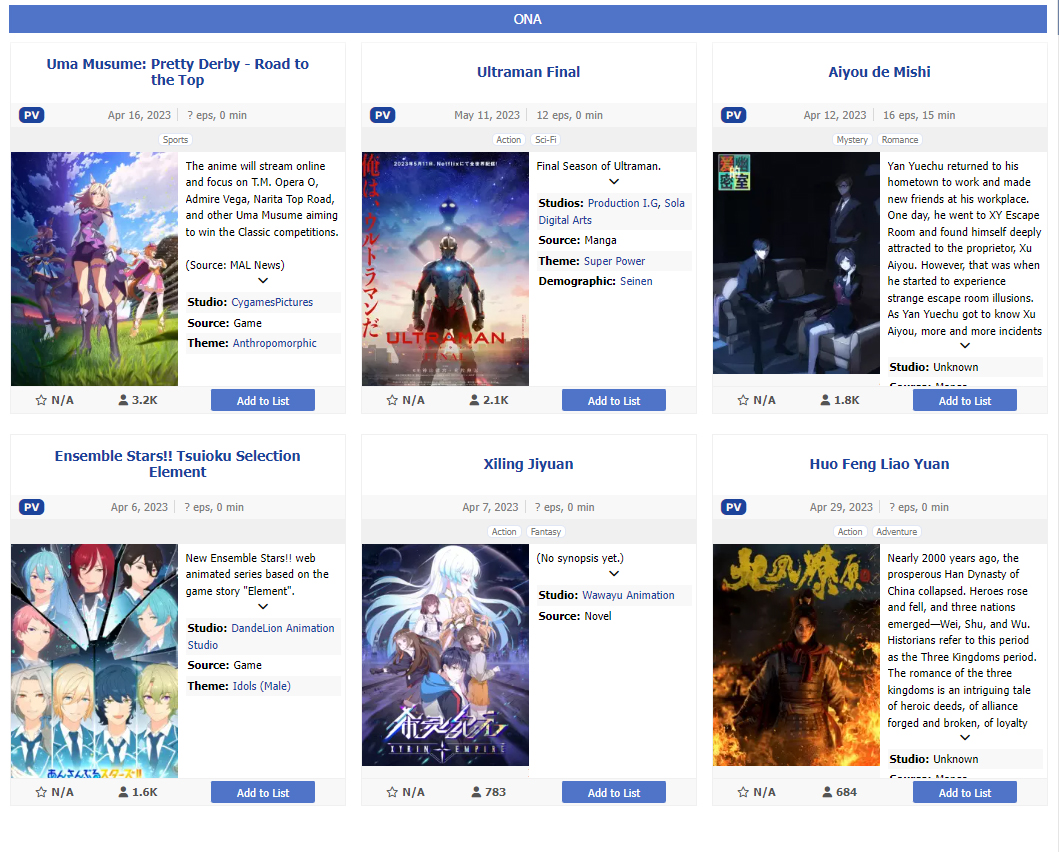1059x852 pixels.
Task: Add Aiyou de Mishi to your list
Action: coord(964,400)
